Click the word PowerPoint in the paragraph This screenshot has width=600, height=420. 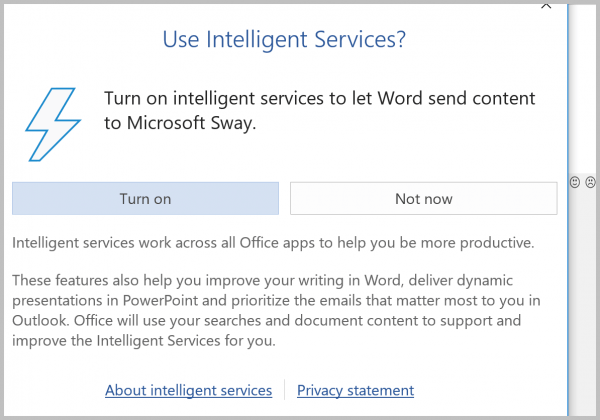160,300
